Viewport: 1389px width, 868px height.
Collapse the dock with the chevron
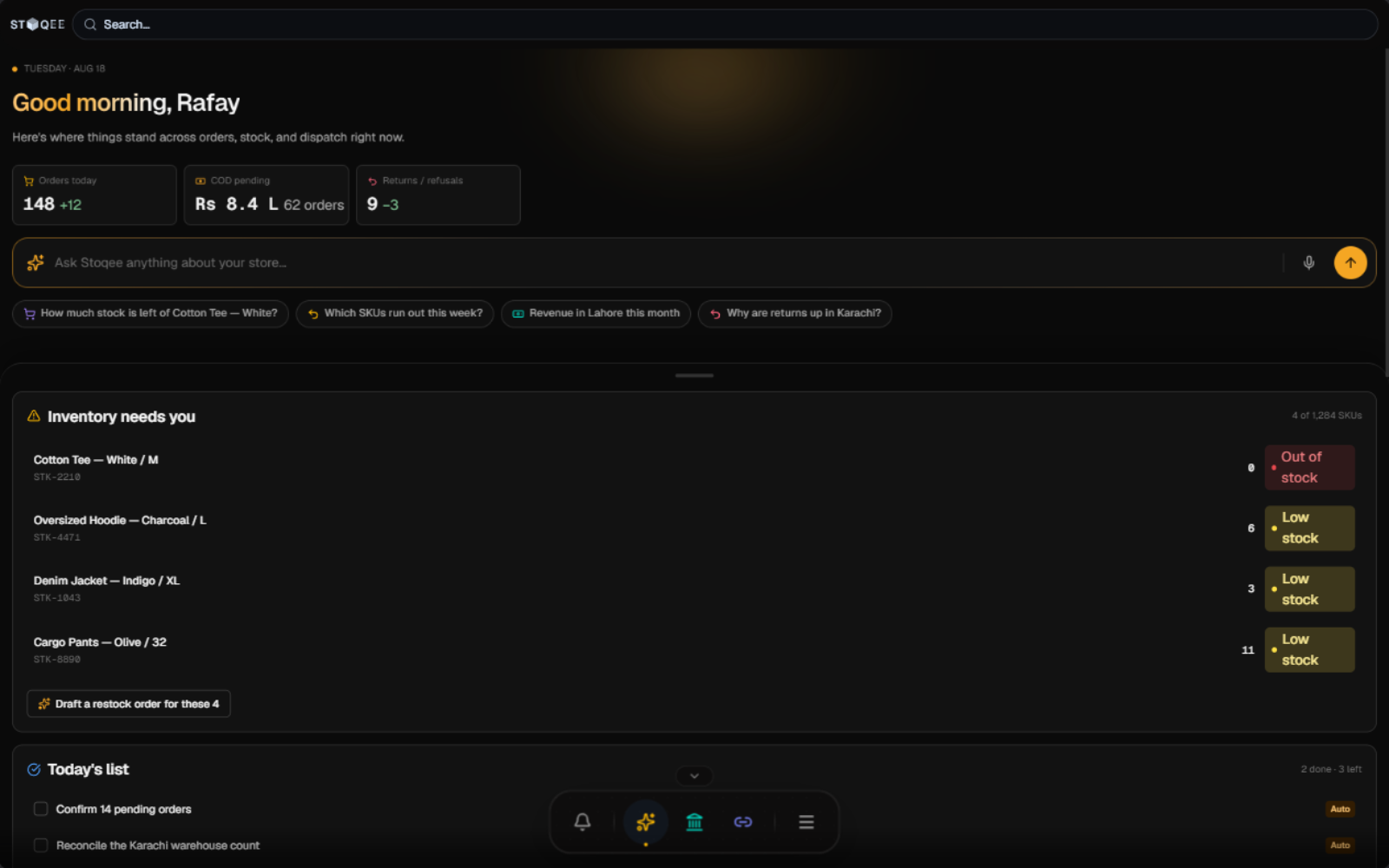tap(694, 775)
